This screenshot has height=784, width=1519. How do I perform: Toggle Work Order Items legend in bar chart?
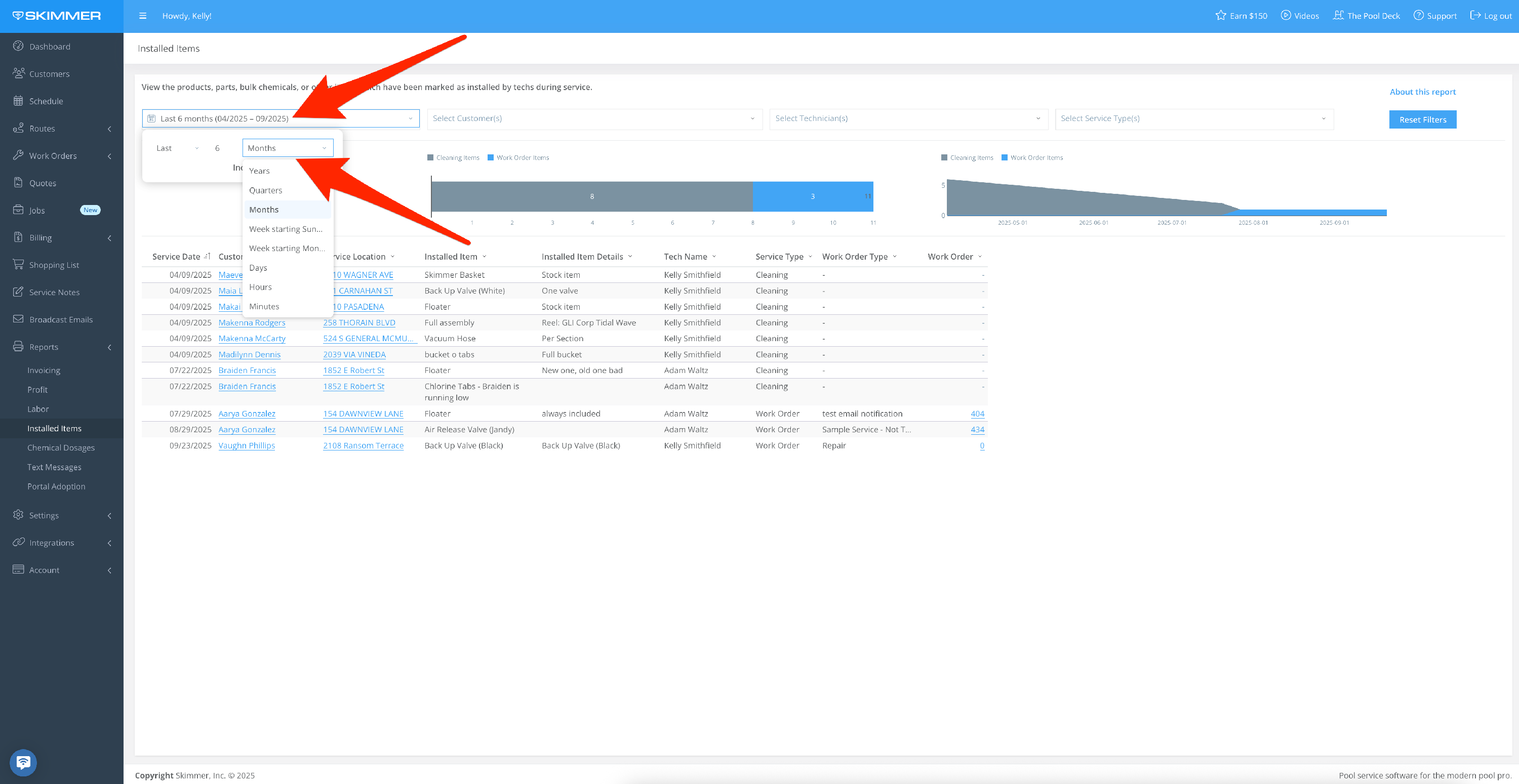point(518,157)
